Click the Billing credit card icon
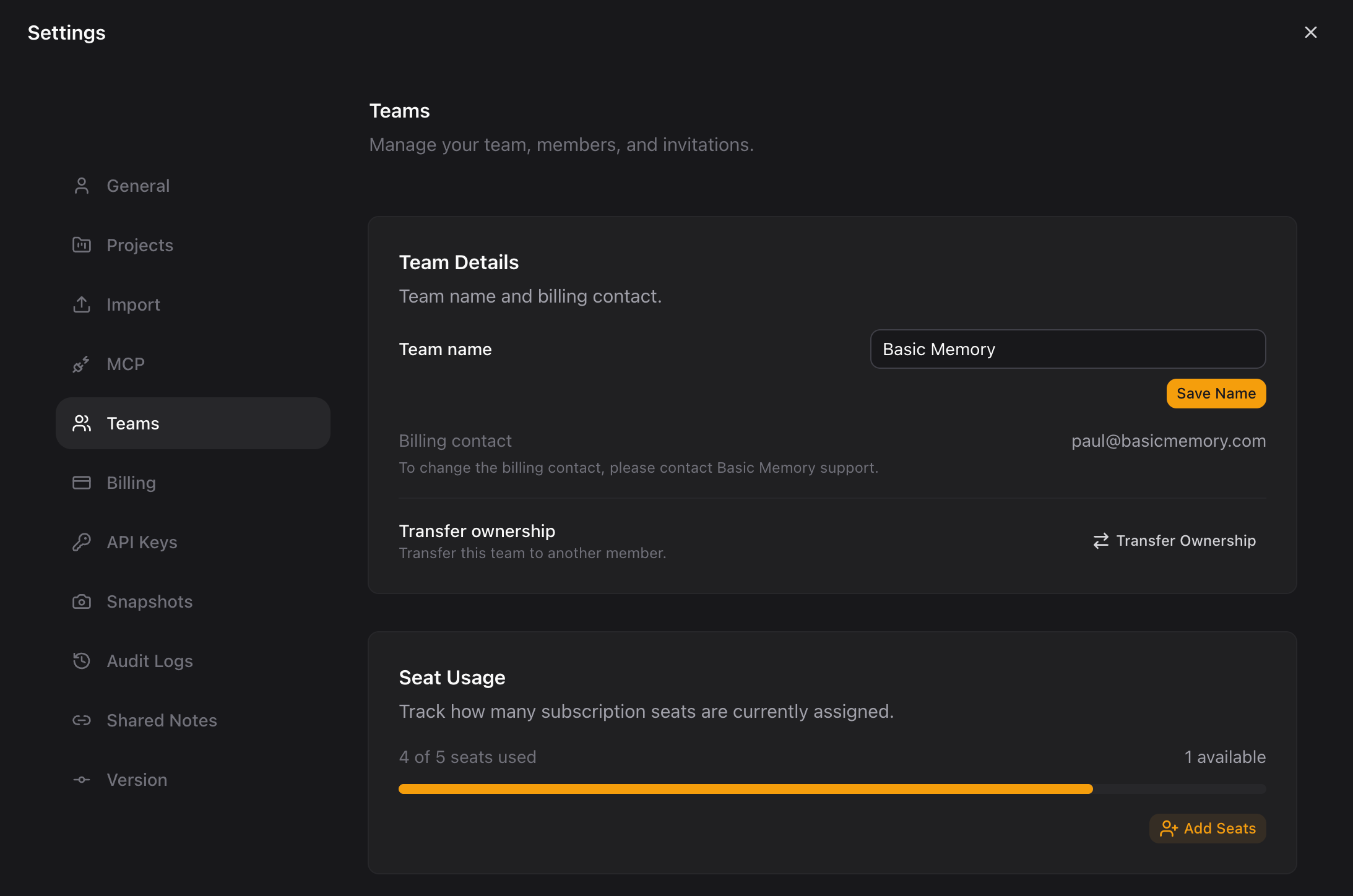Image resolution: width=1353 pixels, height=896 pixels. 82,483
